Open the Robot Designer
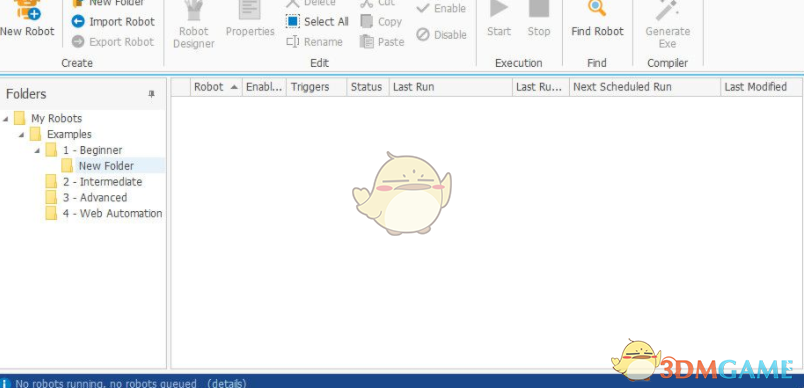The width and height of the screenshot is (804, 388). 194,25
